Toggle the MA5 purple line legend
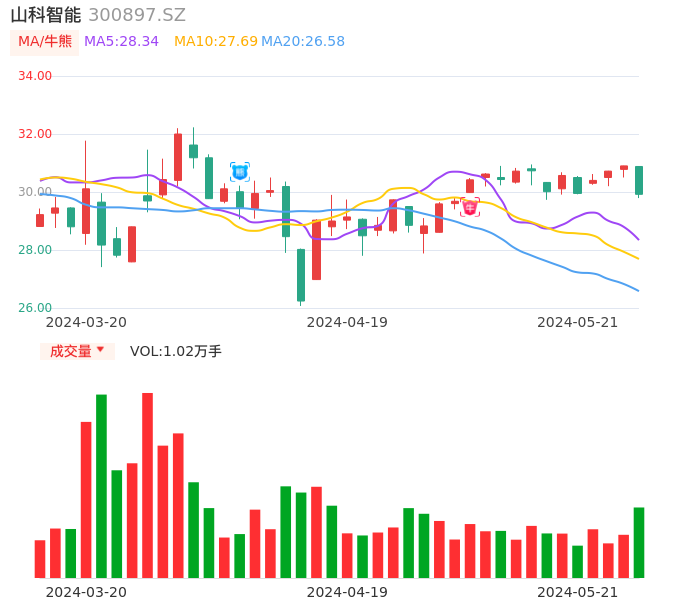The width and height of the screenshot is (686, 606). pos(121,42)
